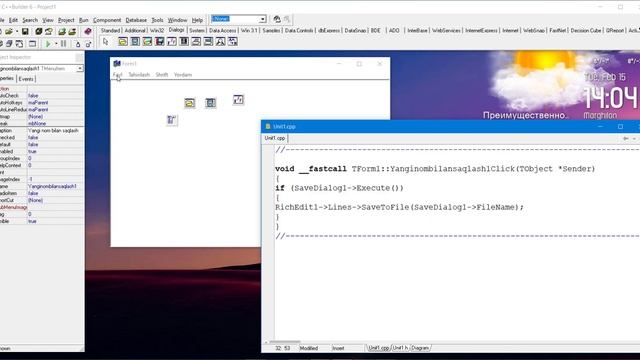This screenshot has width=640, height=360.
Task: Select FontDialog component icon on Form1
Action: click(x=238, y=100)
